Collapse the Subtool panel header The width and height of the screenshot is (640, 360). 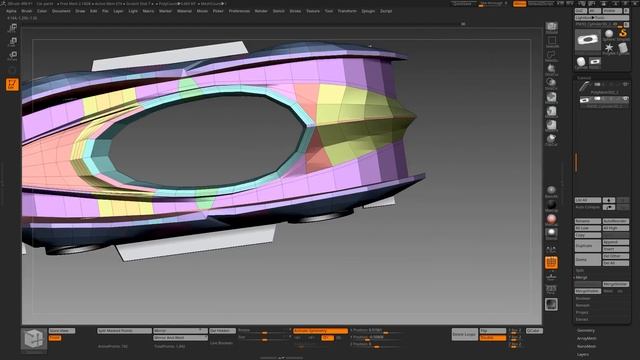pos(584,78)
